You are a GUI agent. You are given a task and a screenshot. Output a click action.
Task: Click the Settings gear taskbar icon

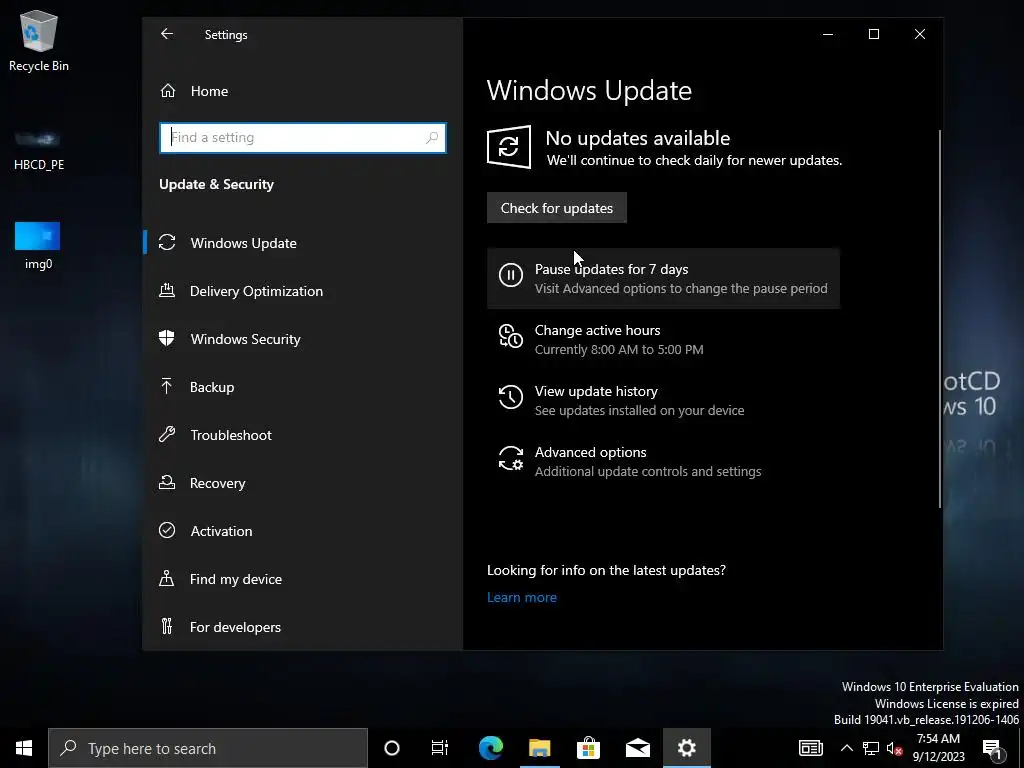pos(686,748)
